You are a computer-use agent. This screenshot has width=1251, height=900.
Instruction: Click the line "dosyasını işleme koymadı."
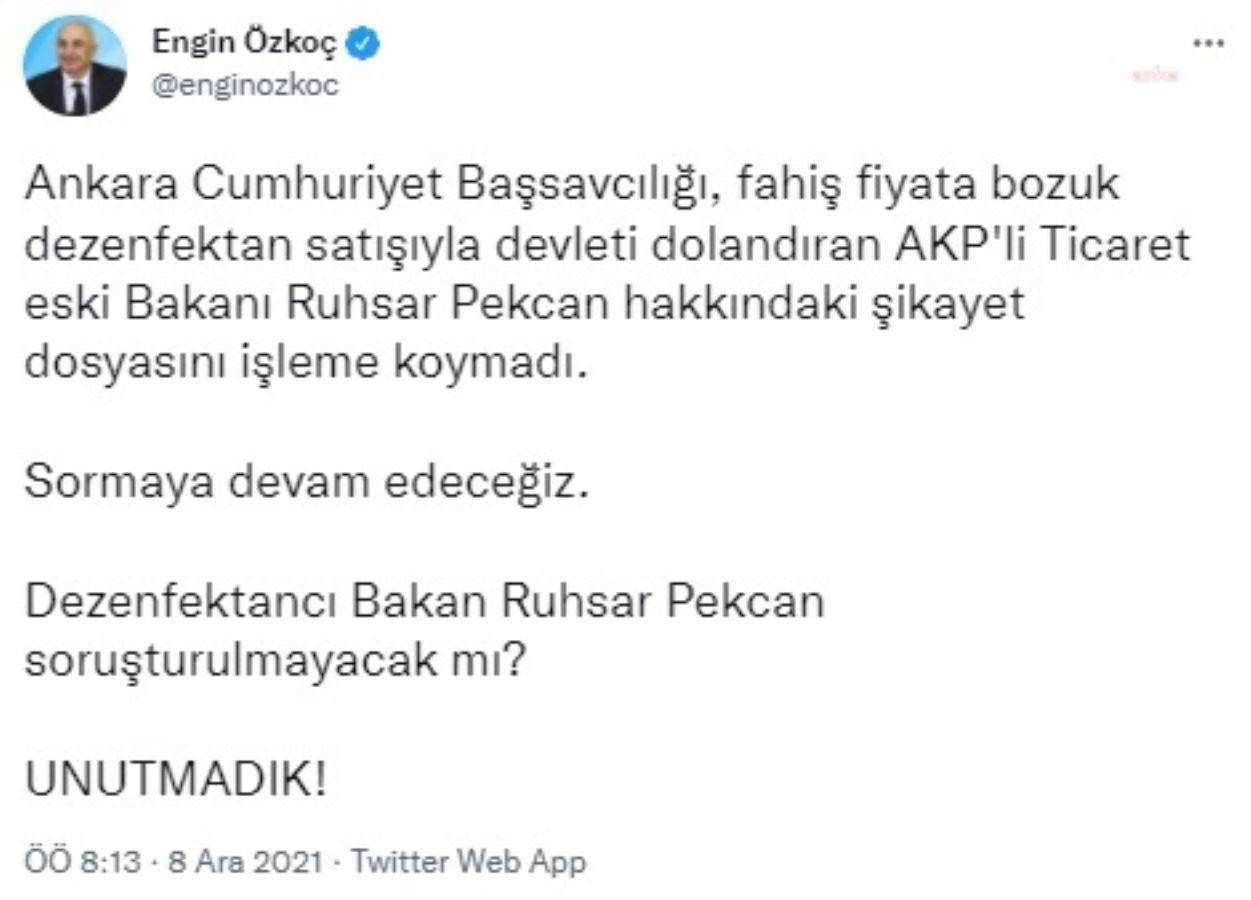tap(302, 362)
